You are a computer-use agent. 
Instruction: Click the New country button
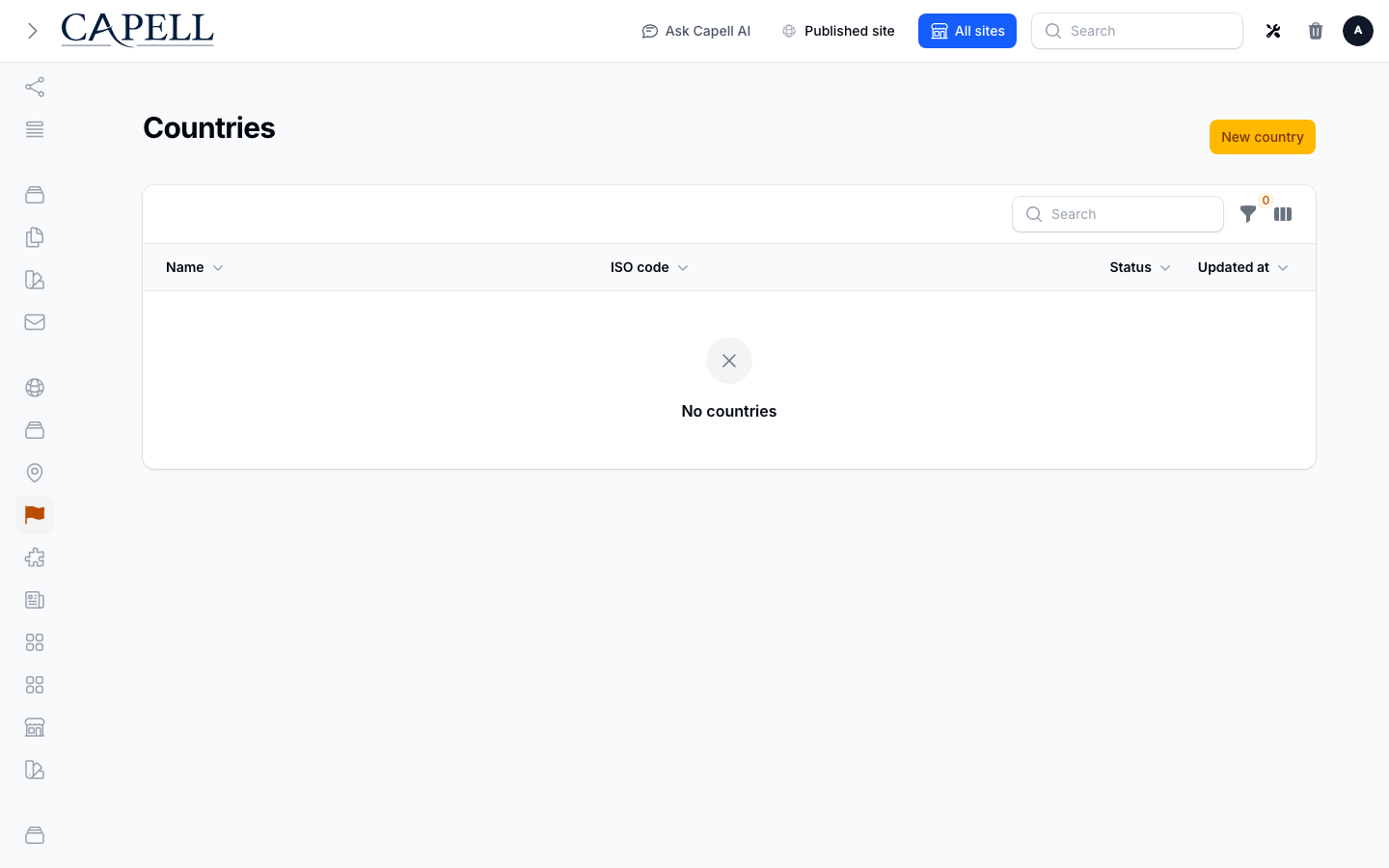point(1263,137)
